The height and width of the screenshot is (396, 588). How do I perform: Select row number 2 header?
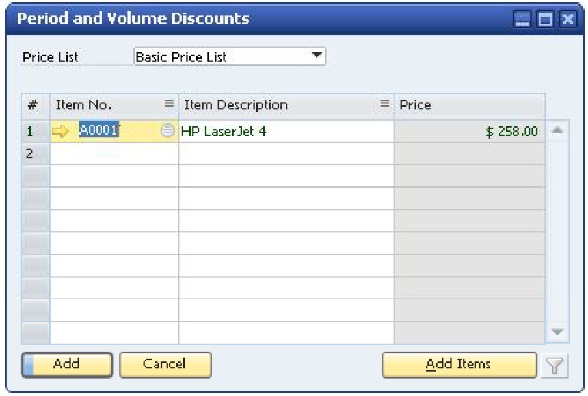click(x=36, y=153)
